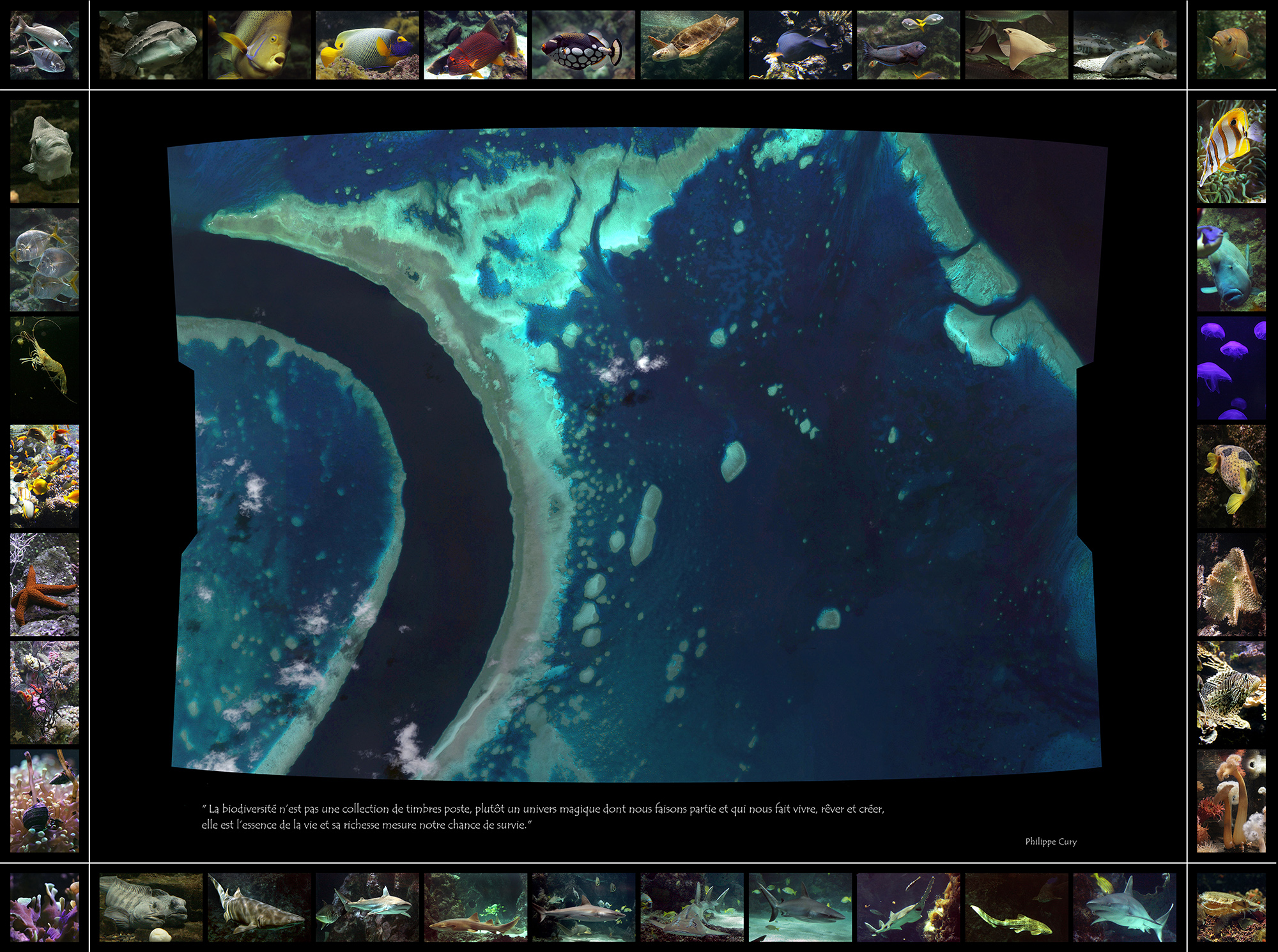Viewport: 1278px width, 952px height.
Task: Open the shrimp thumbnail on left
Action: 45,368
